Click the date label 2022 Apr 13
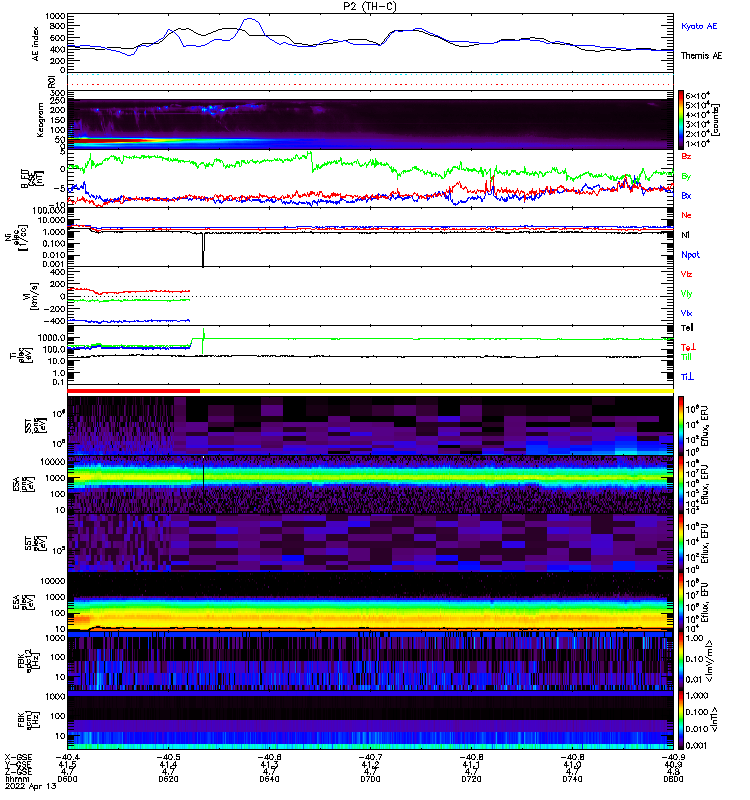Screen dimensions: 750x800 (x=31, y=786)
